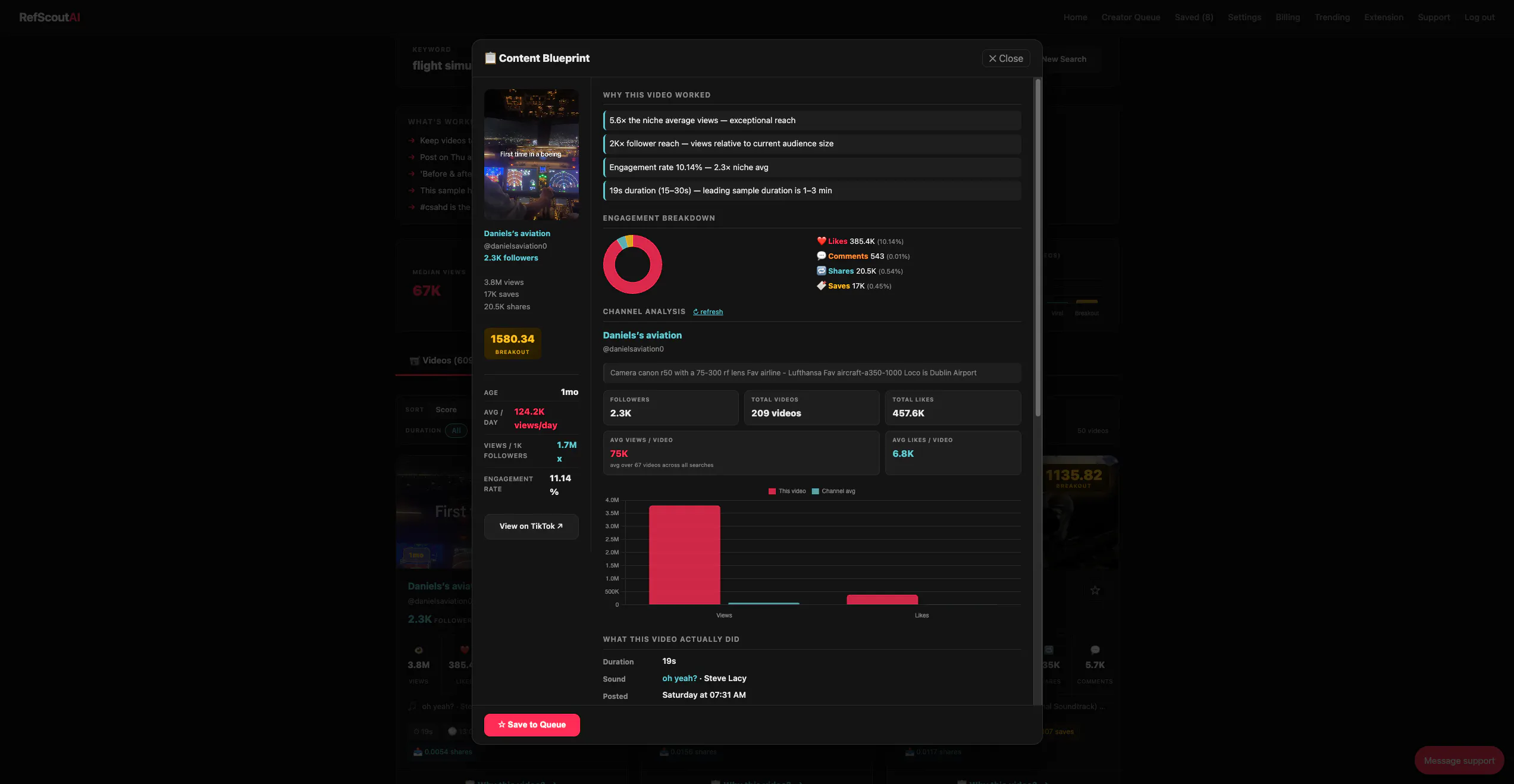Image resolution: width=1514 pixels, height=784 pixels.
Task: Click the channel bio text about Camera canon r50
Action: (812, 373)
